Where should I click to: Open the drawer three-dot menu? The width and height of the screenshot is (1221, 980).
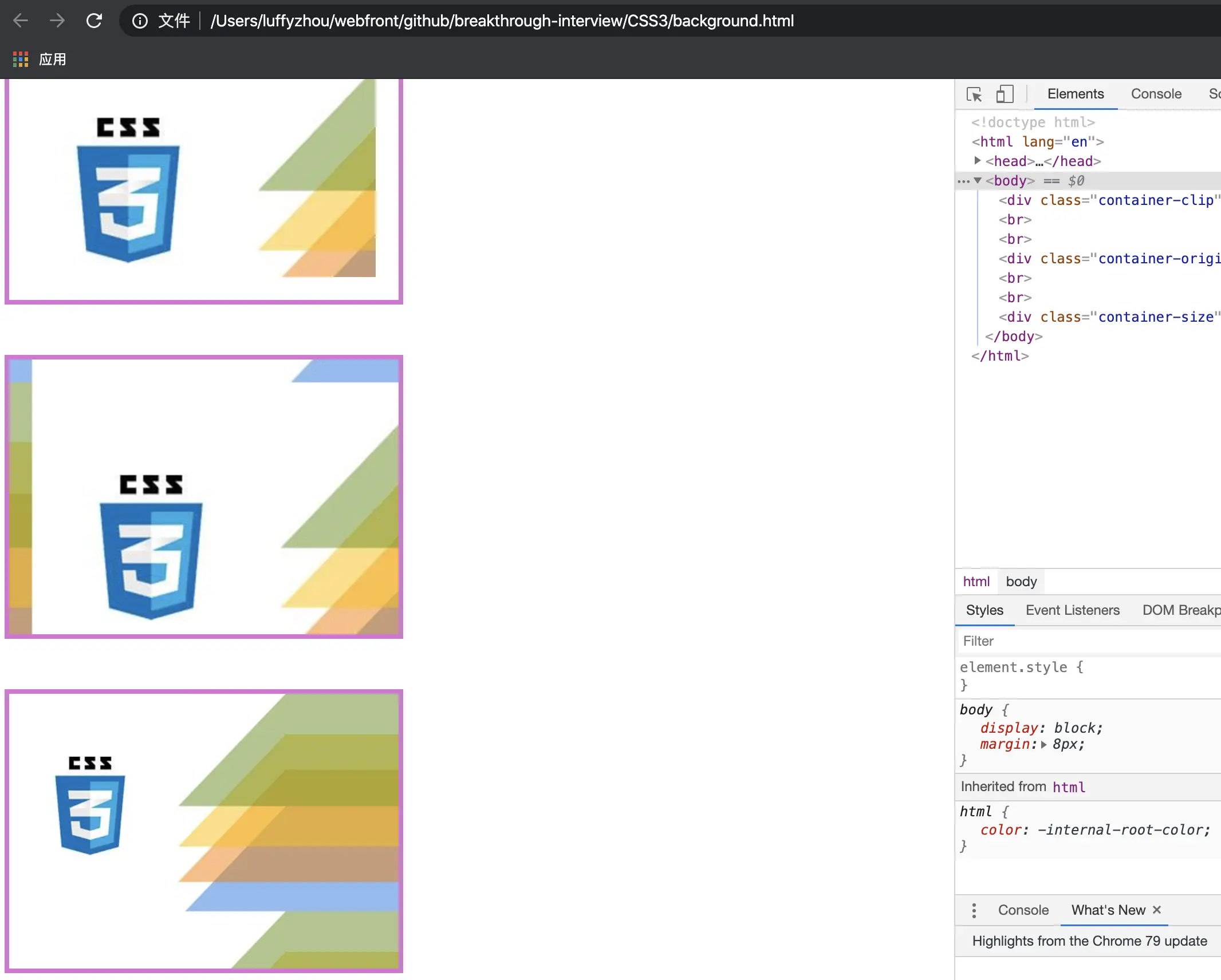pyautogui.click(x=974, y=910)
